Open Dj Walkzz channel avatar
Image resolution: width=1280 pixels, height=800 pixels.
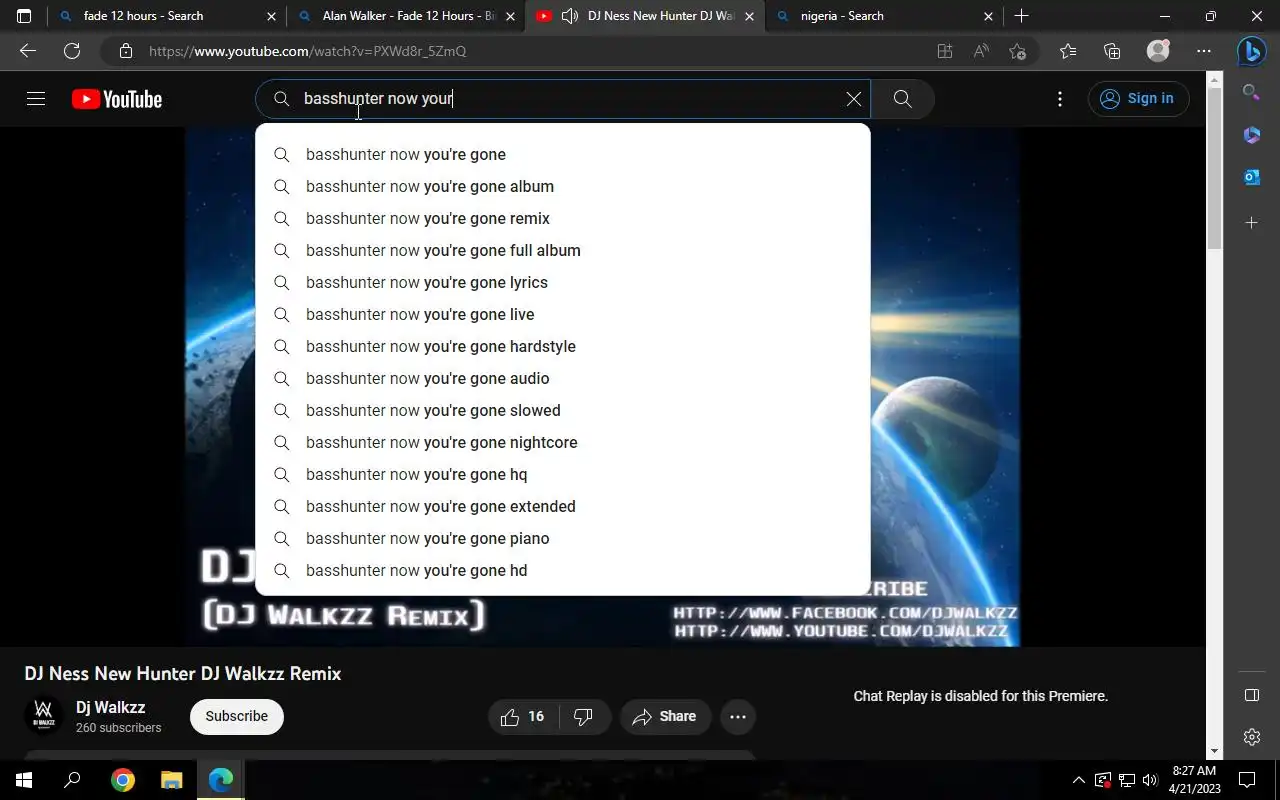(44, 716)
